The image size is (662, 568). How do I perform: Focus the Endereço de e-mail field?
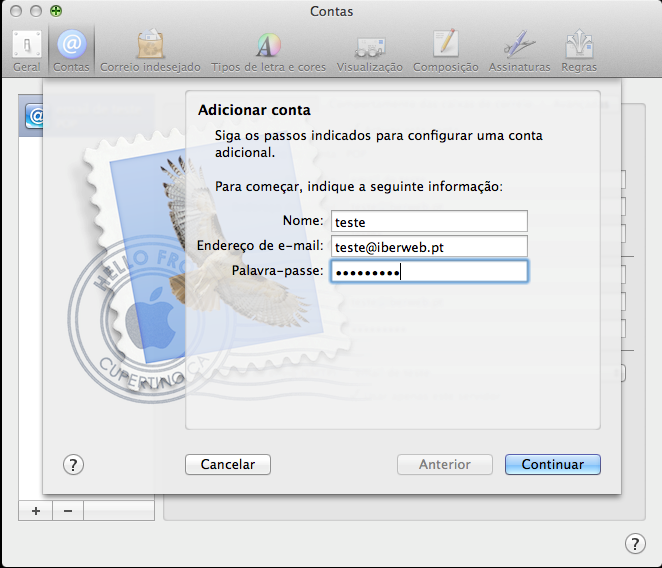pos(428,246)
